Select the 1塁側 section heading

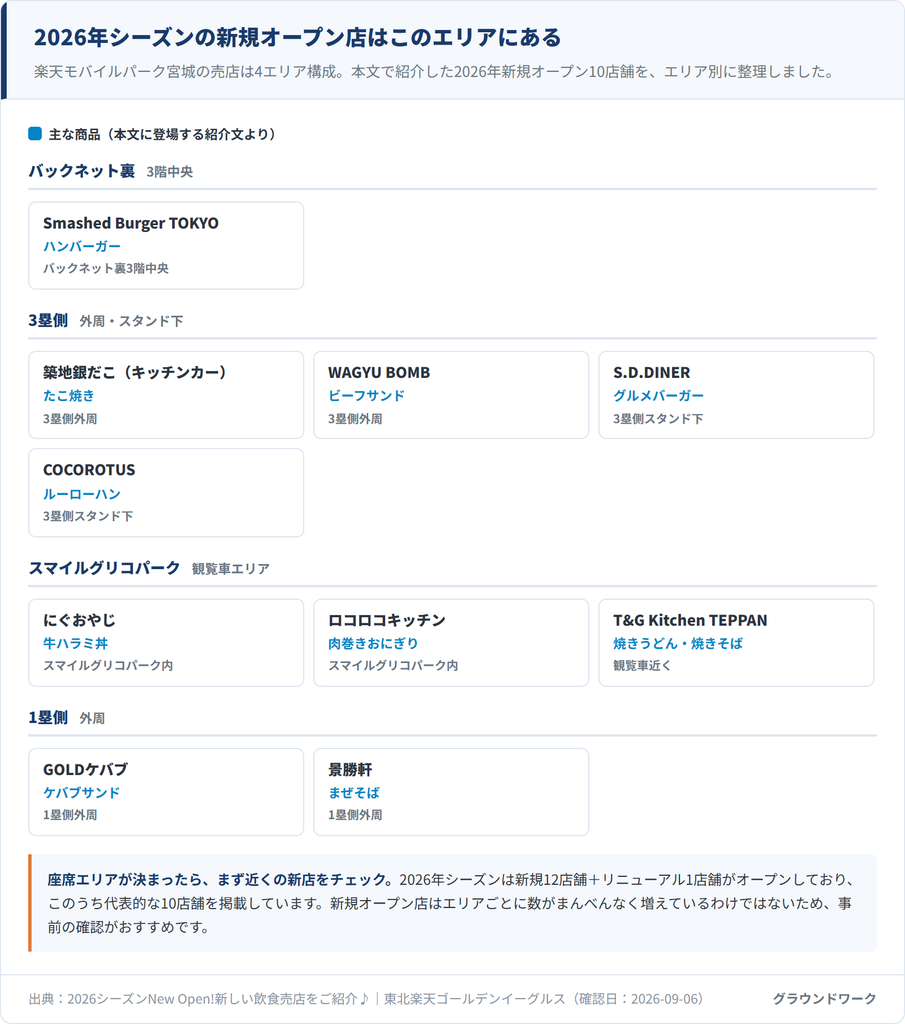48,718
